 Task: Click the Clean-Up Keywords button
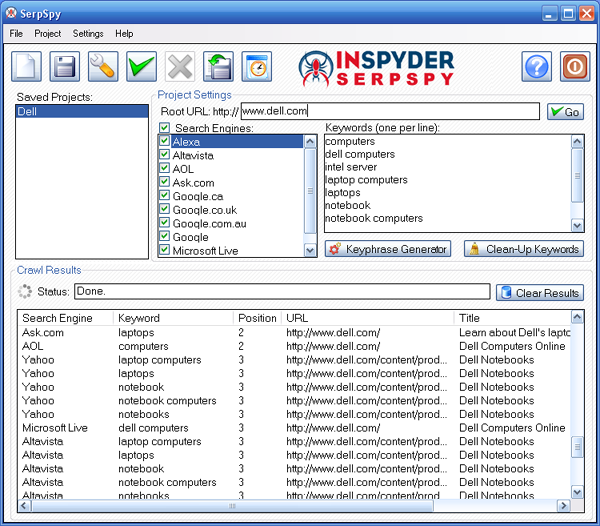coord(524,249)
